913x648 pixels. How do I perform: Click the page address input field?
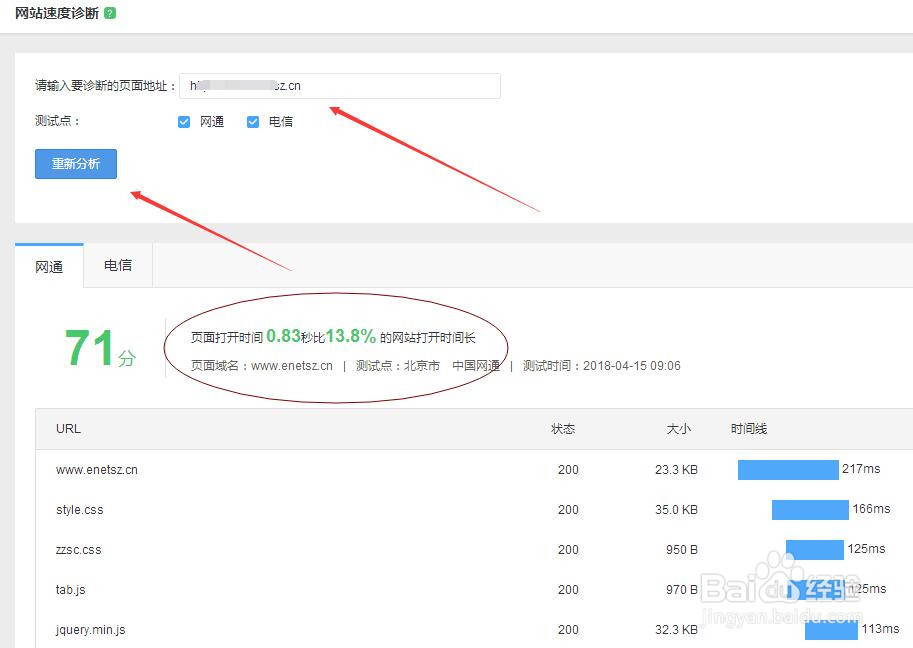[x=339, y=86]
